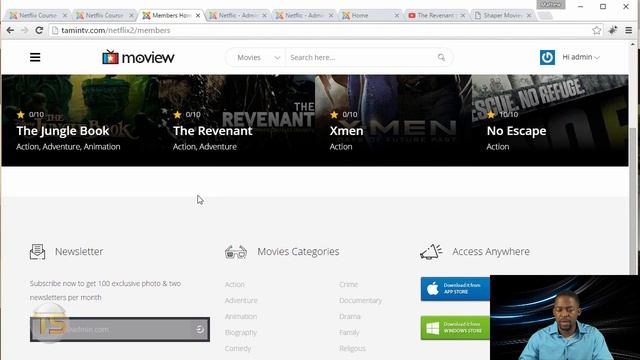
Task: Close the Members Home tab
Action: (x=198, y=16)
